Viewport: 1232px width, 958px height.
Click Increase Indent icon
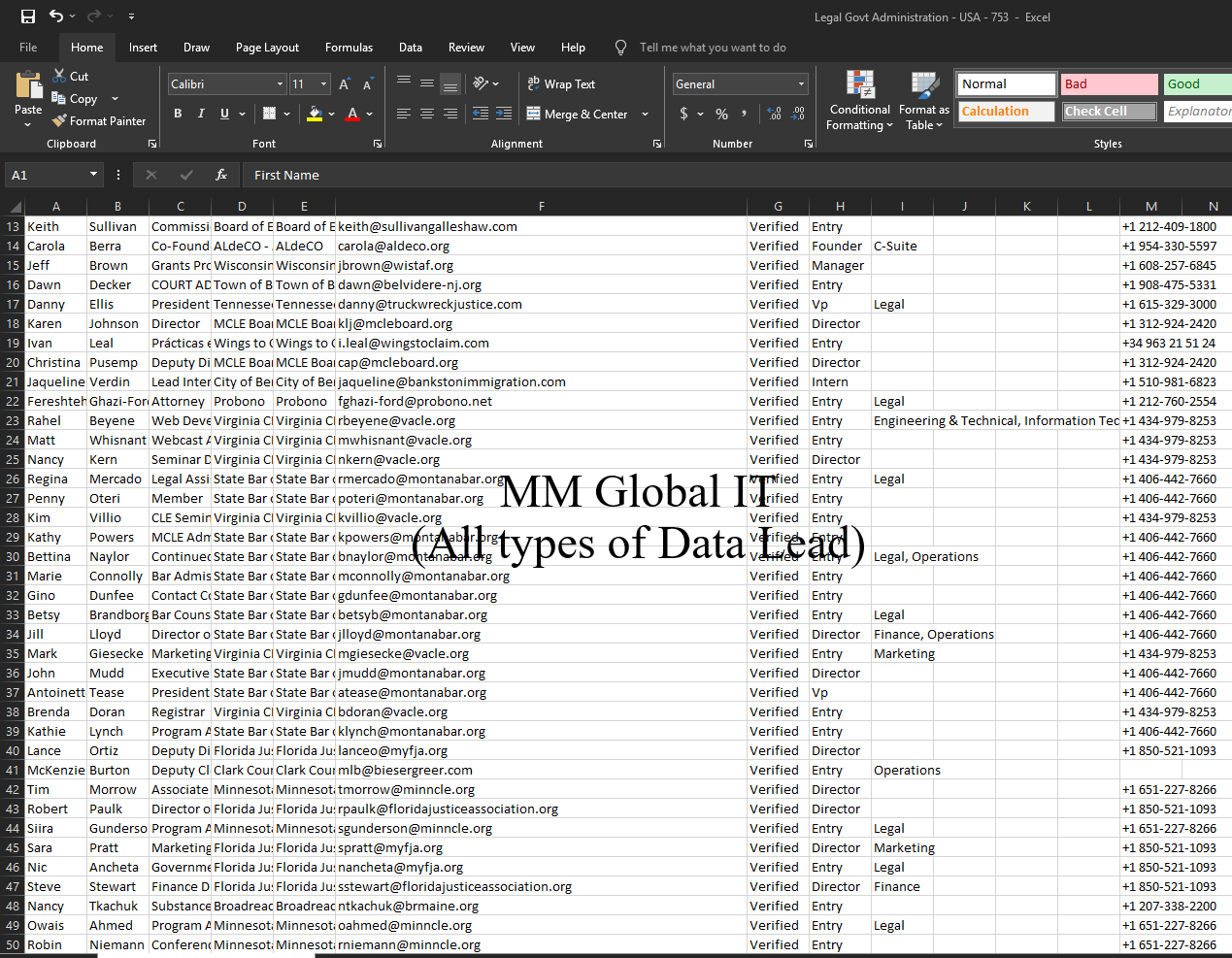pyautogui.click(x=504, y=114)
